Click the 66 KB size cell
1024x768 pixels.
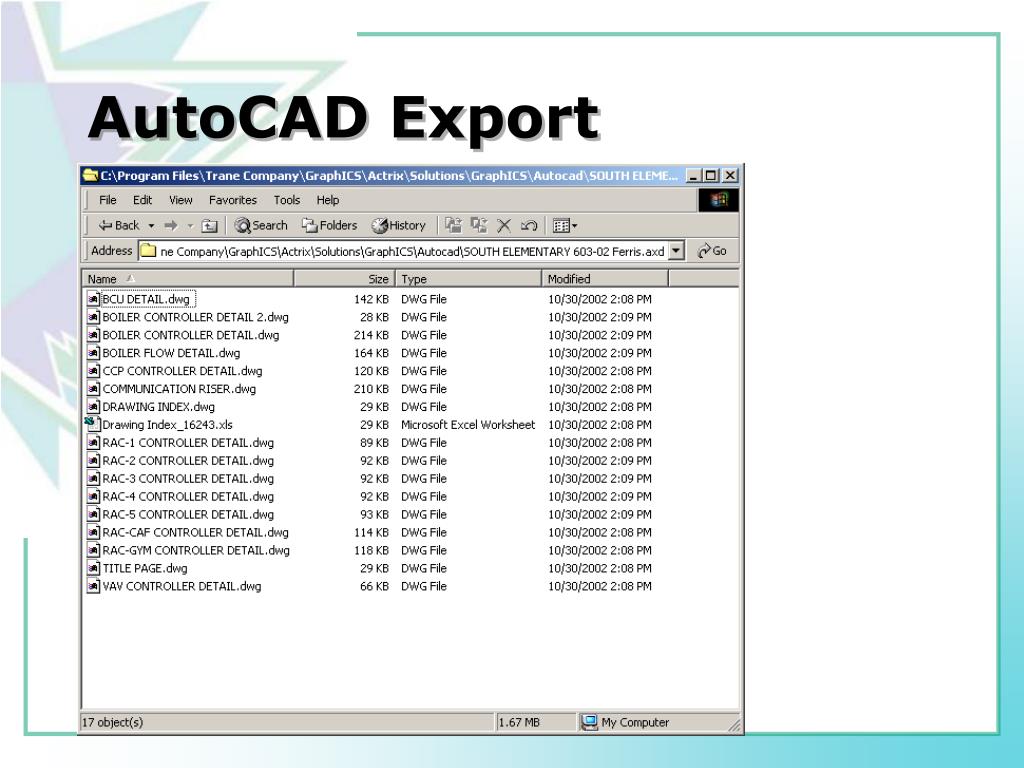pyautogui.click(x=374, y=586)
